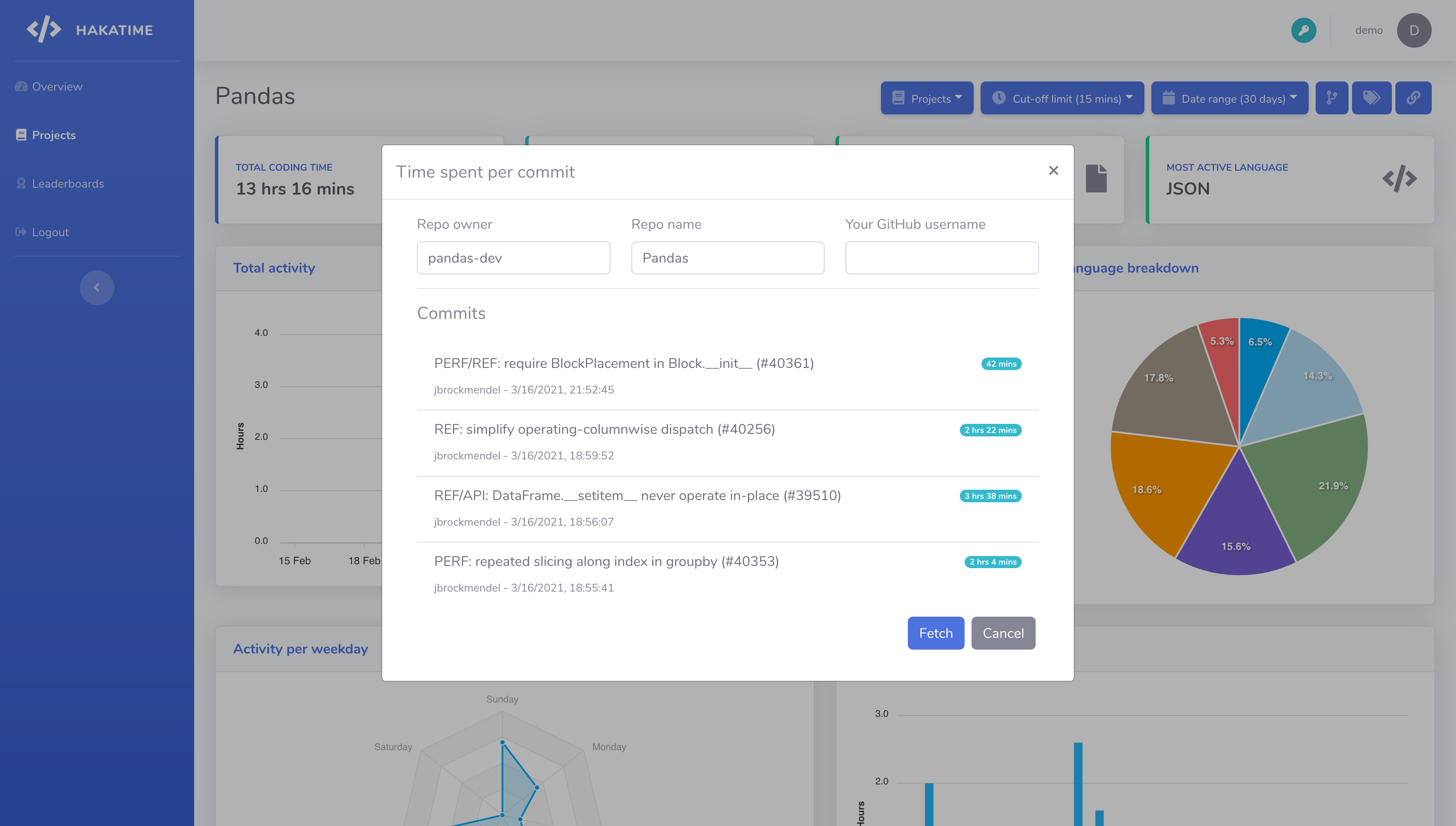Screen dimensions: 1456x826
Task: Click the tags icon button
Action: [1371, 98]
